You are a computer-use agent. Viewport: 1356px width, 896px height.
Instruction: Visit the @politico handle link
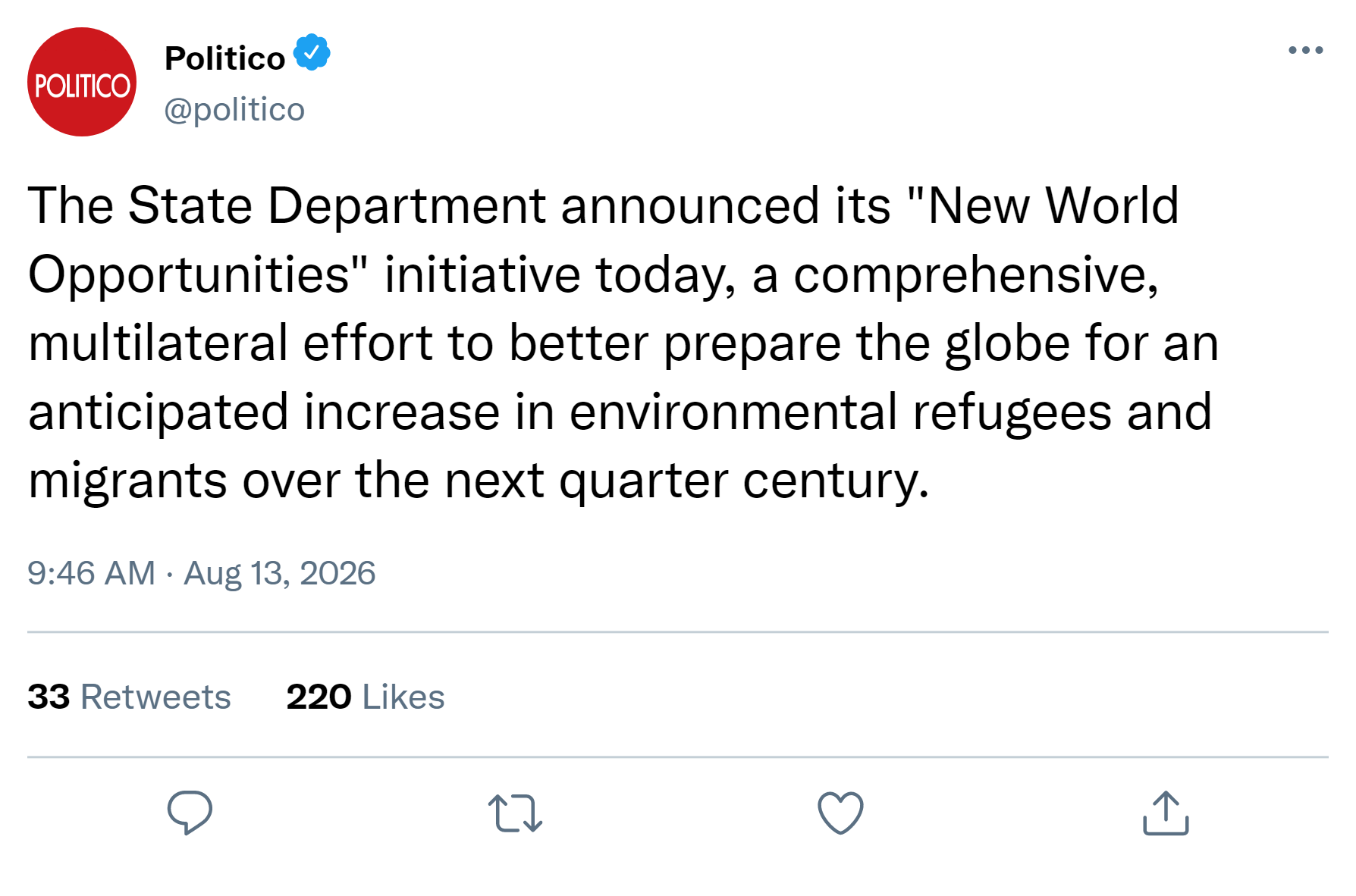234,109
